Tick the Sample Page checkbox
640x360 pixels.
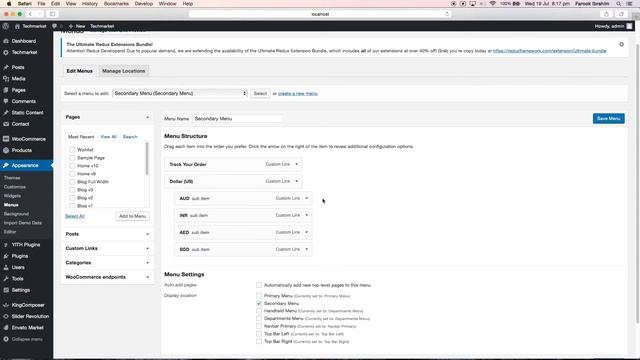(72, 158)
